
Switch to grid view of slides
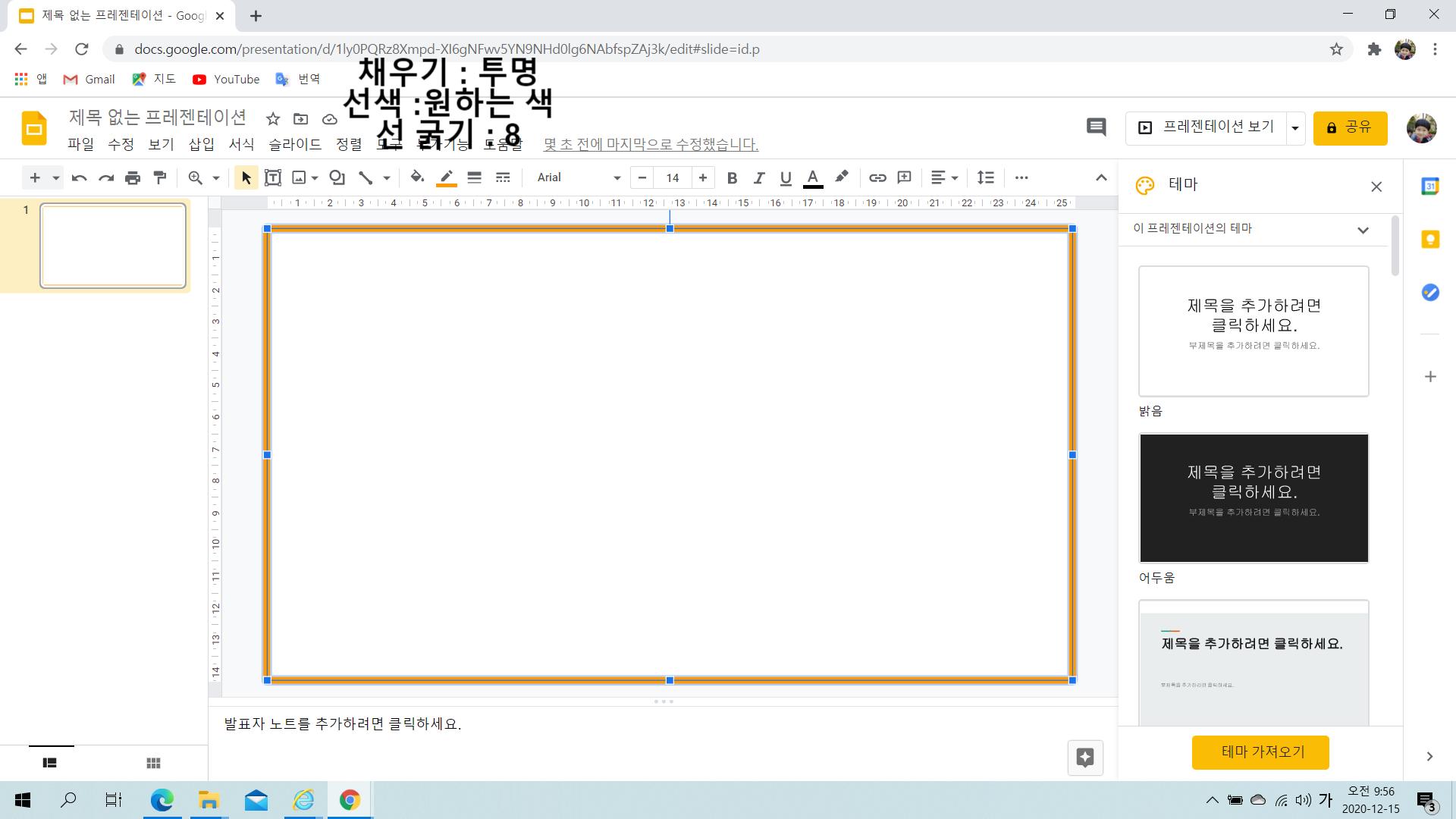(x=153, y=763)
